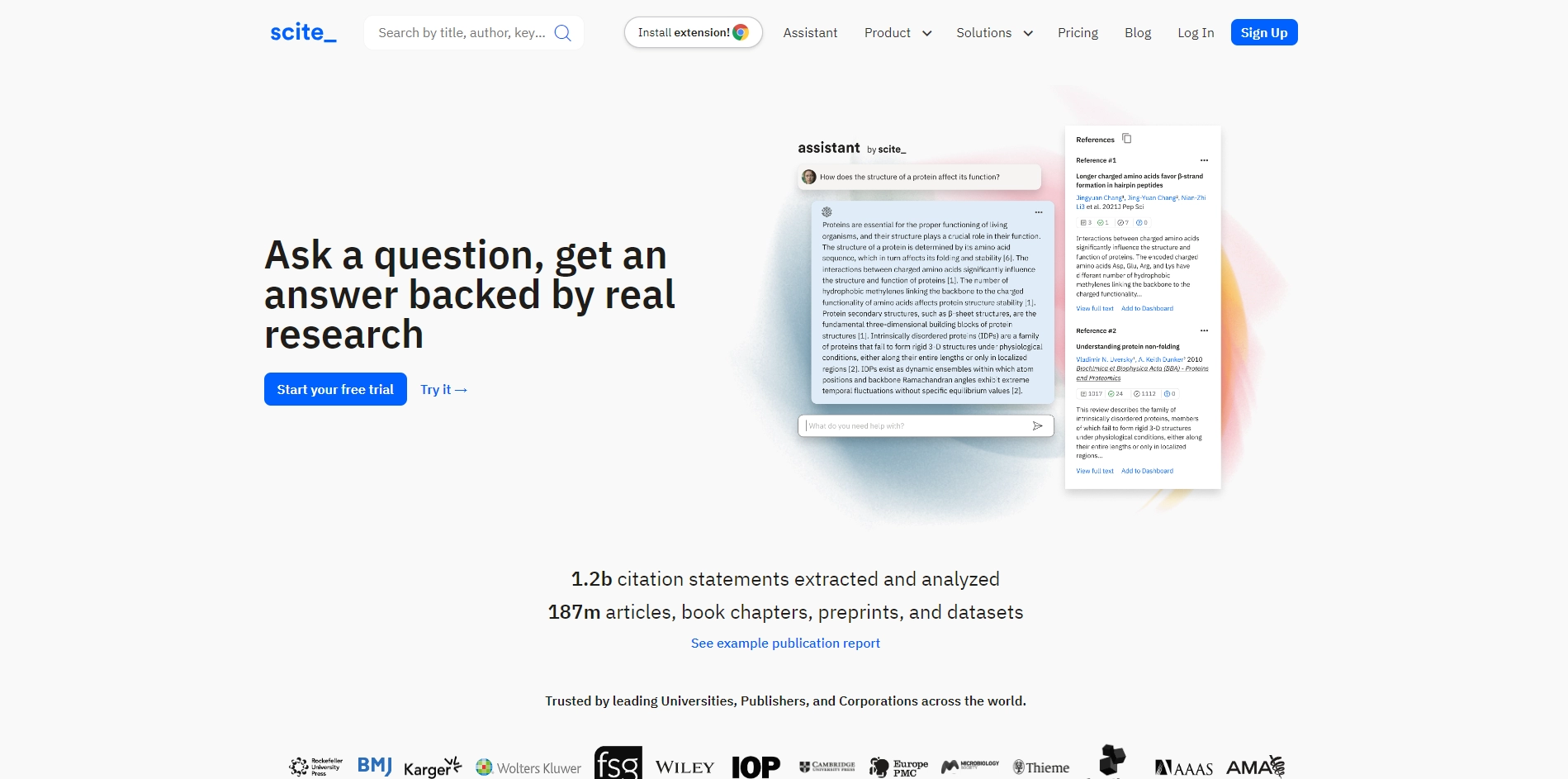Click the Install extension! button
1568x779 pixels.
click(x=694, y=32)
